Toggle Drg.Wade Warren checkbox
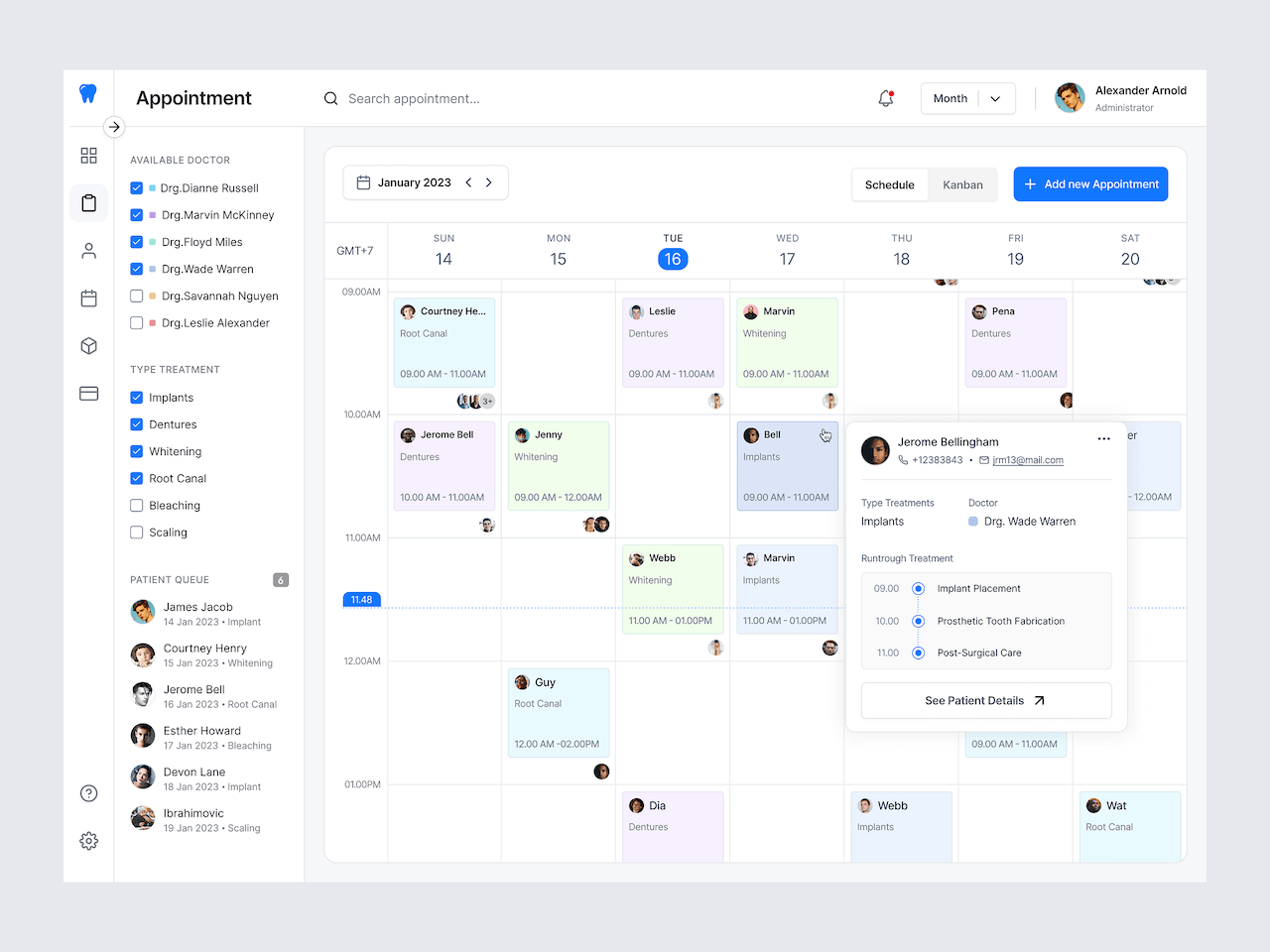The width and height of the screenshot is (1270, 952). coord(137,269)
